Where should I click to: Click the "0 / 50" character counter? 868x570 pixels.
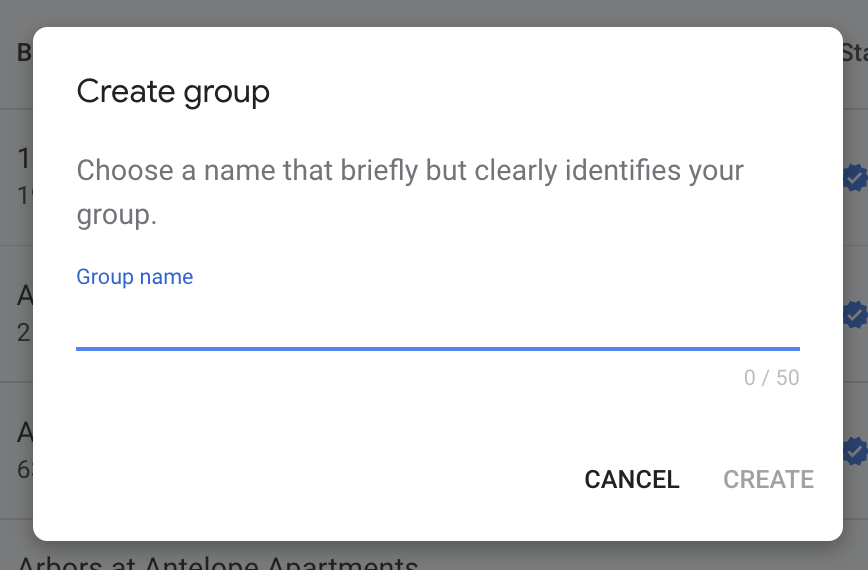771,378
